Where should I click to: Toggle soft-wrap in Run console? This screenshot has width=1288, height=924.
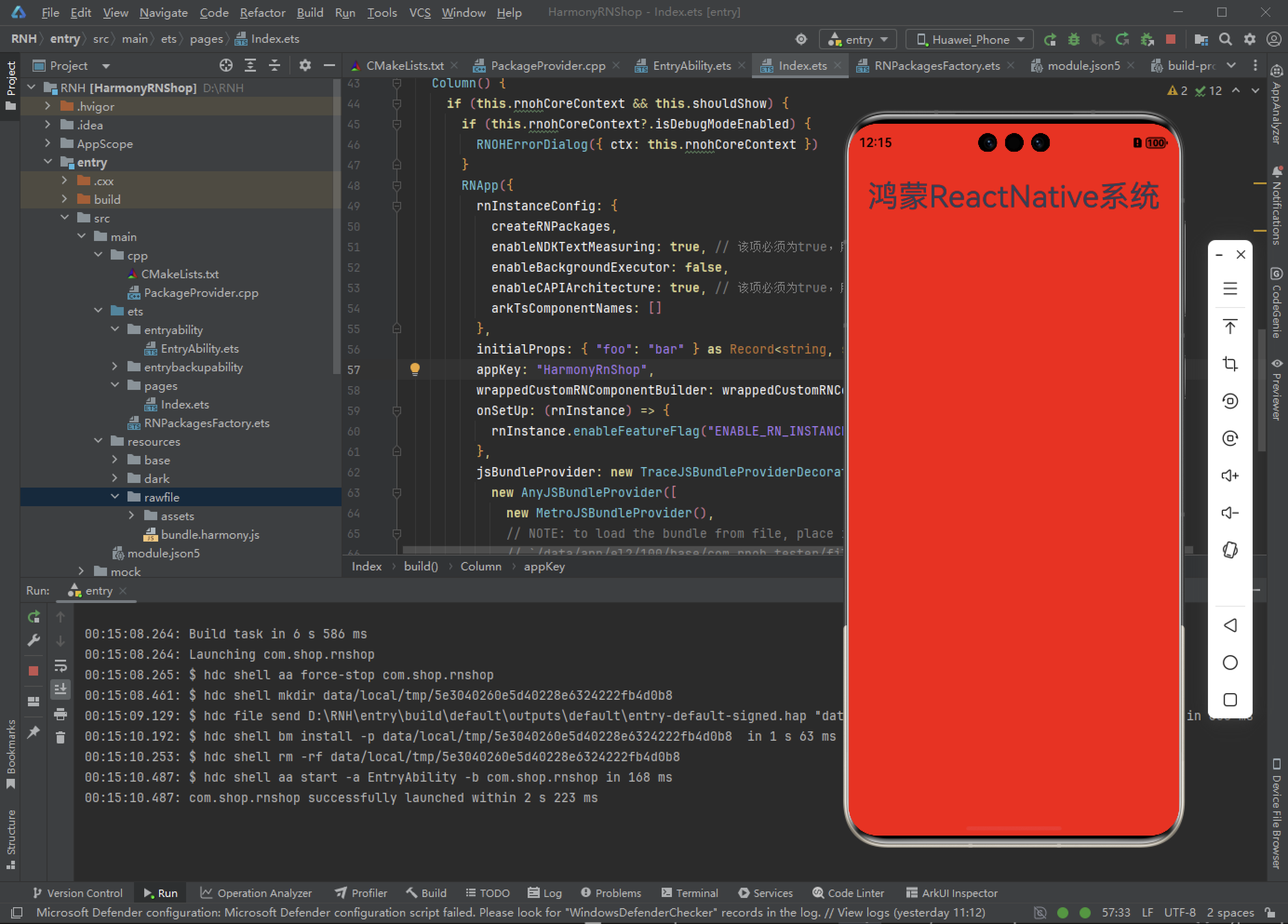pyautogui.click(x=60, y=665)
